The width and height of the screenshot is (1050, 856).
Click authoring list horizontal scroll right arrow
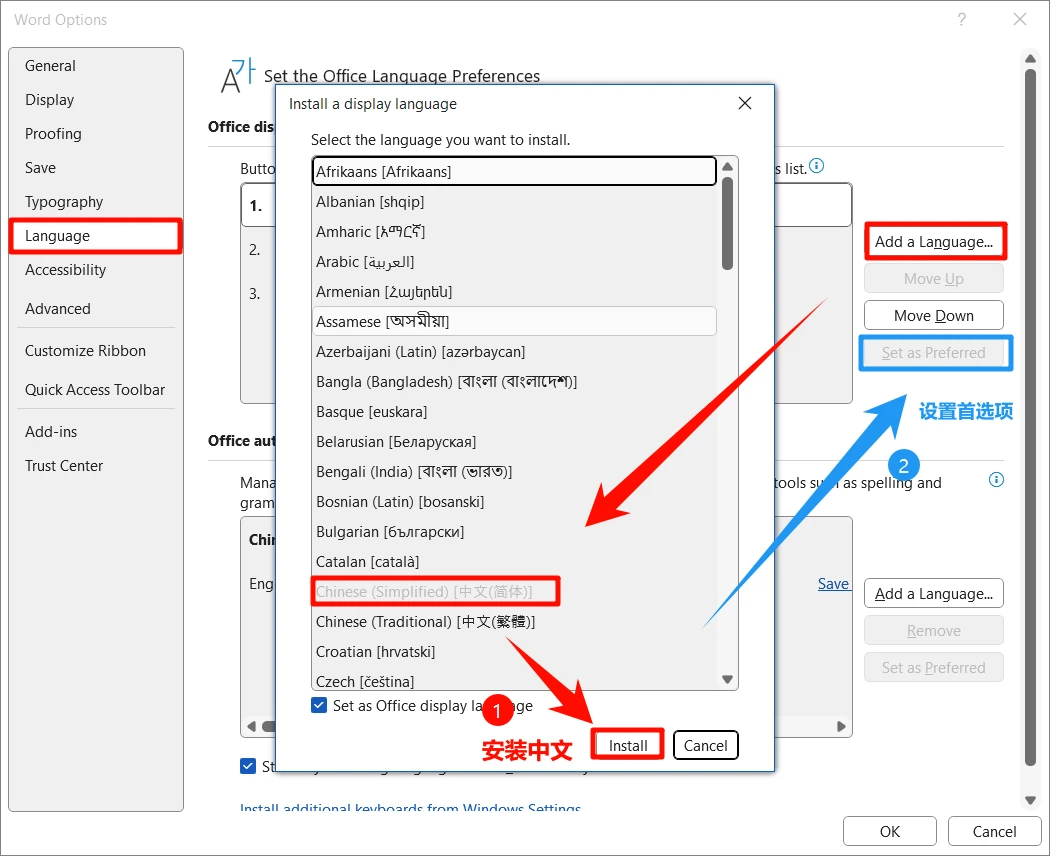pyautogui.click(x=841, y=726)
